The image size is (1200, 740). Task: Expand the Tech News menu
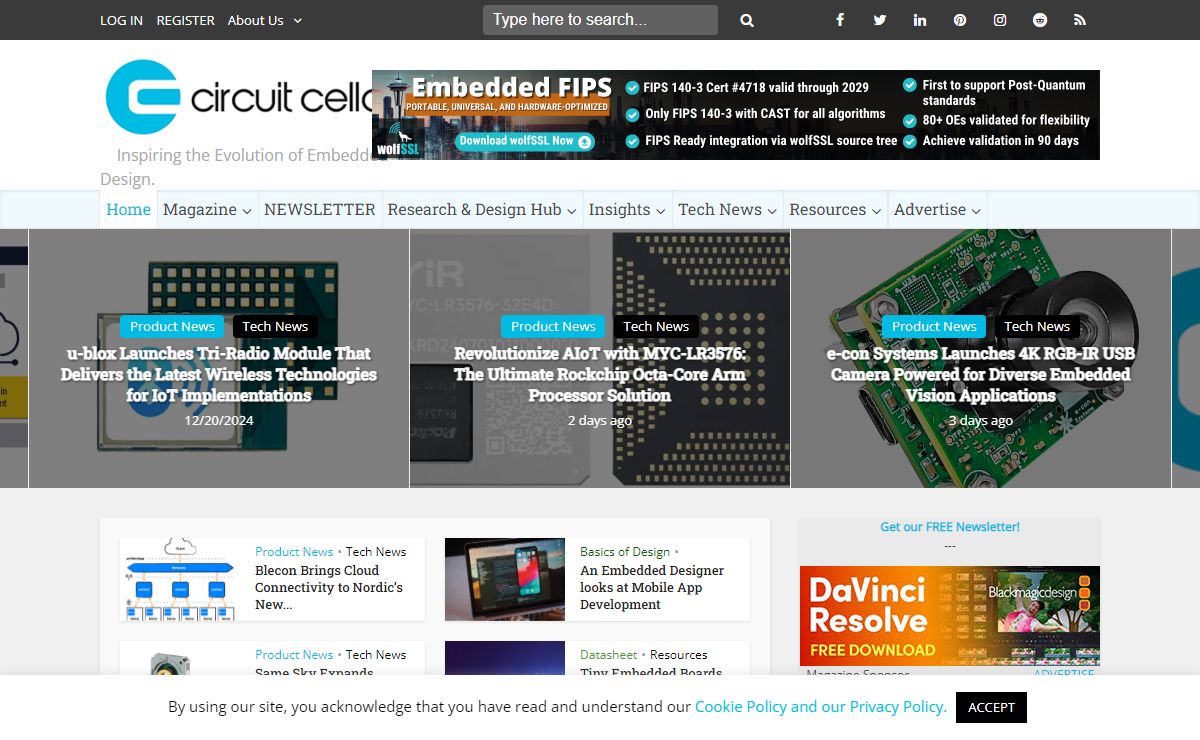727,209
